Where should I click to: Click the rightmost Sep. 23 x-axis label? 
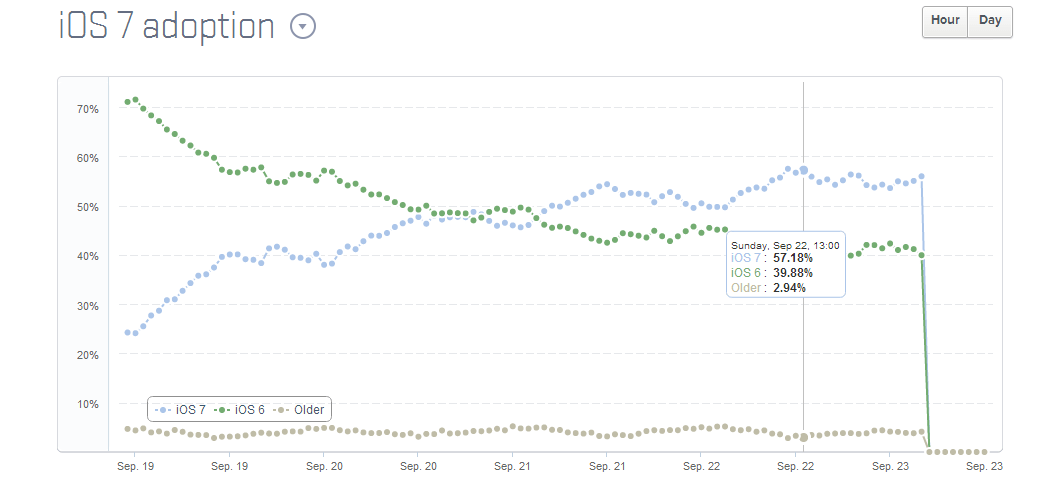tap(983, 466)
